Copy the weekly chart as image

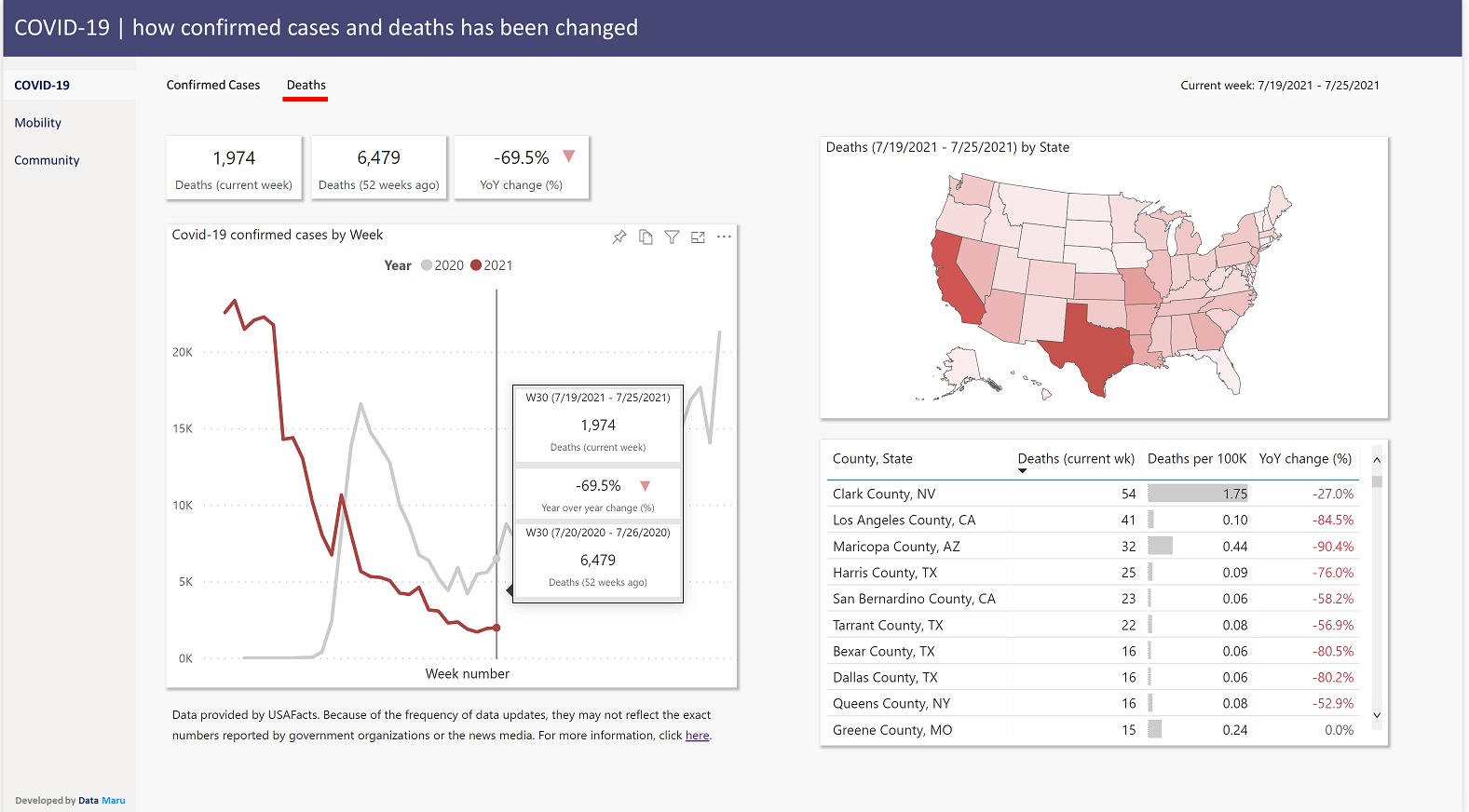point(646,237)
